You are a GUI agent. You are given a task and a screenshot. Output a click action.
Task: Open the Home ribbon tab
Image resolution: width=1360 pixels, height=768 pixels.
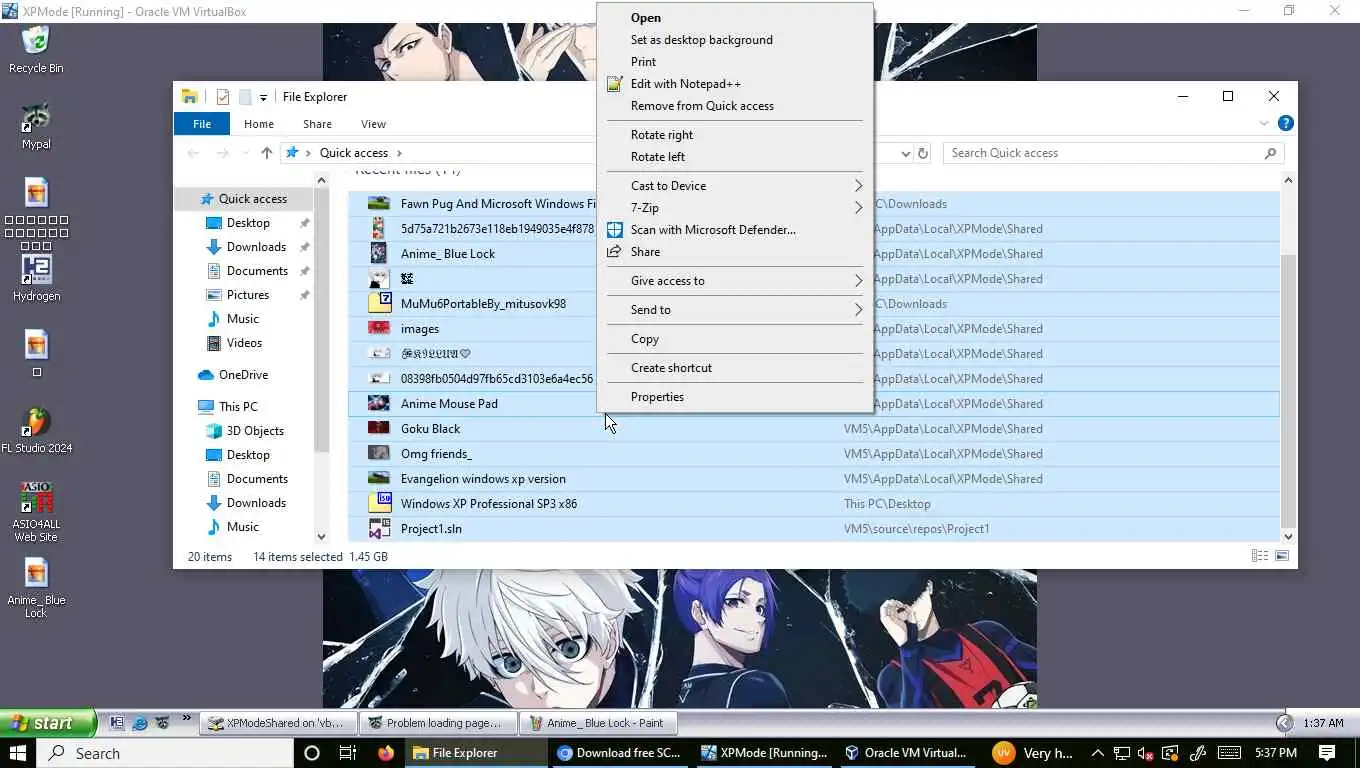[x=259, y=124]
